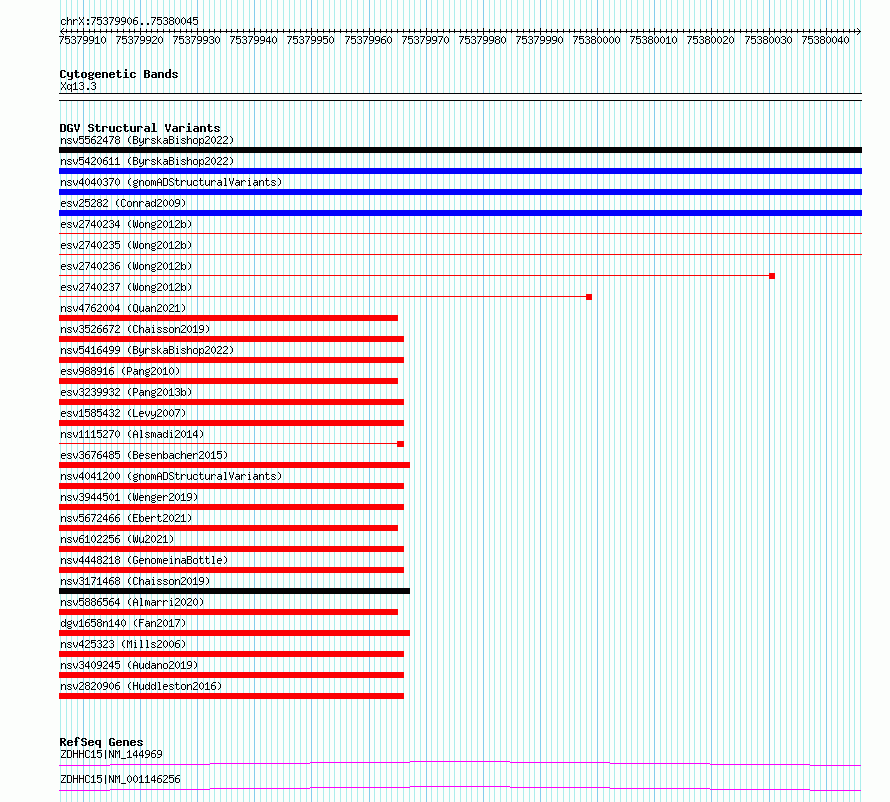Click esv3676485 (Besenbacher2015) label
This screenshot has height=802, width=890.
coord(144,455)
